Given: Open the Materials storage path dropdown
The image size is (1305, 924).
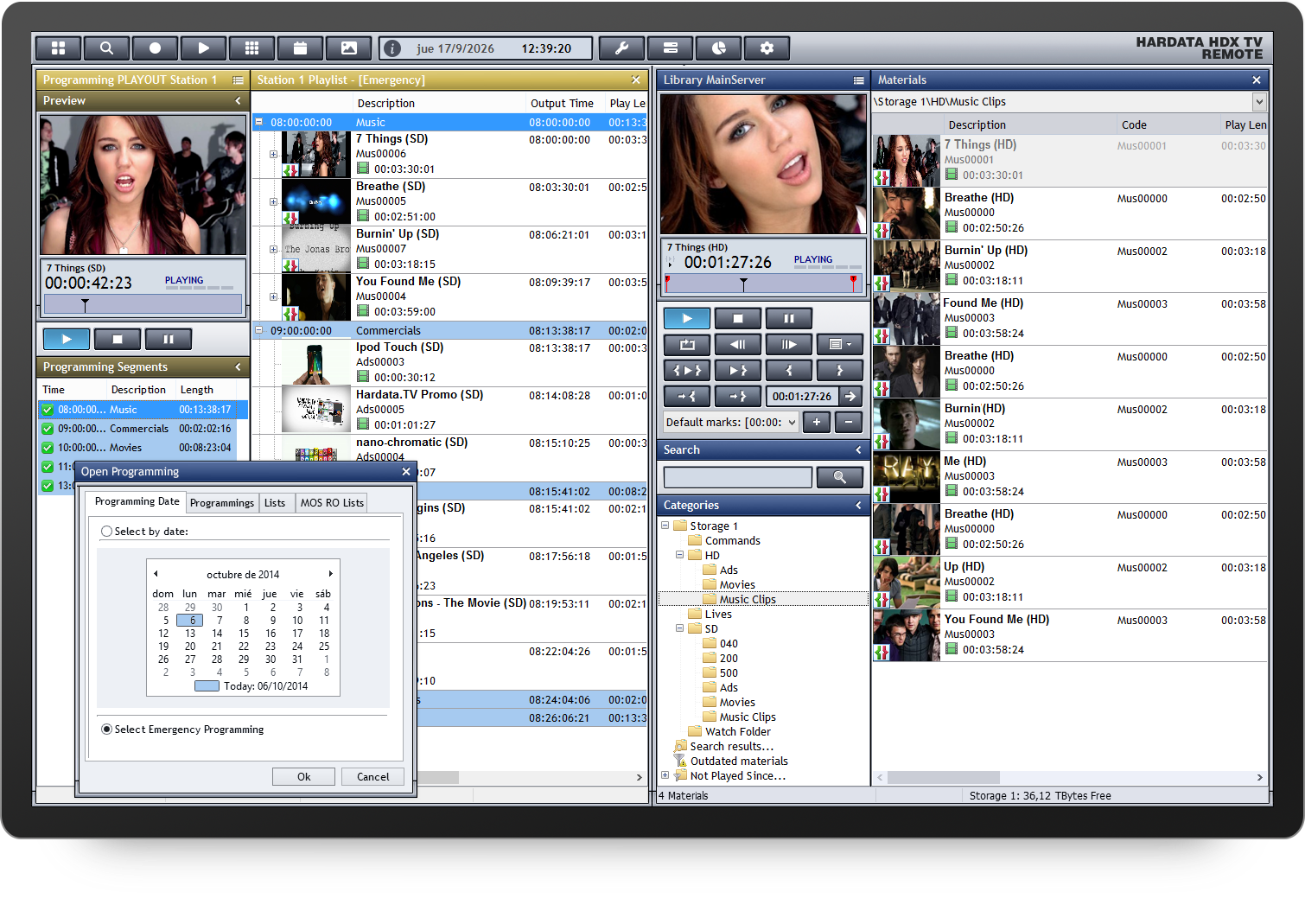Looking at the screenshot, I should (x=1259, y=102).
